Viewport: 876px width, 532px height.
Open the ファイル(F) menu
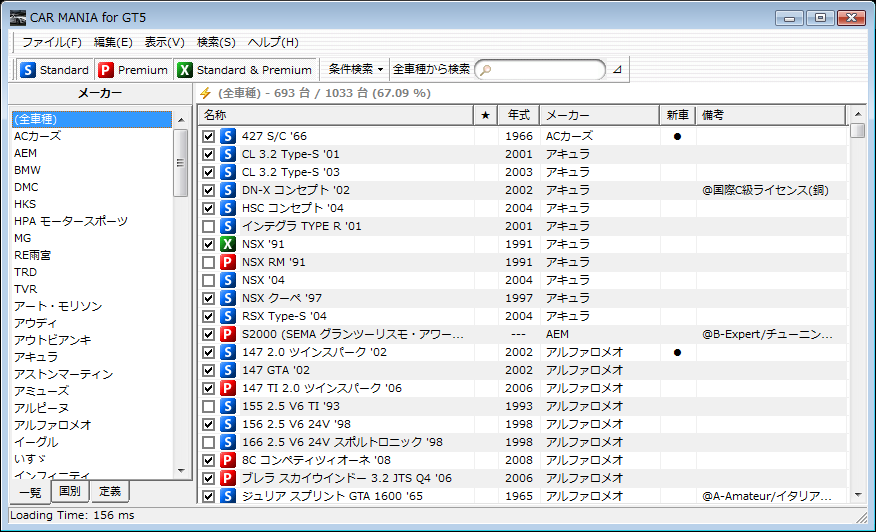[52, 42]
